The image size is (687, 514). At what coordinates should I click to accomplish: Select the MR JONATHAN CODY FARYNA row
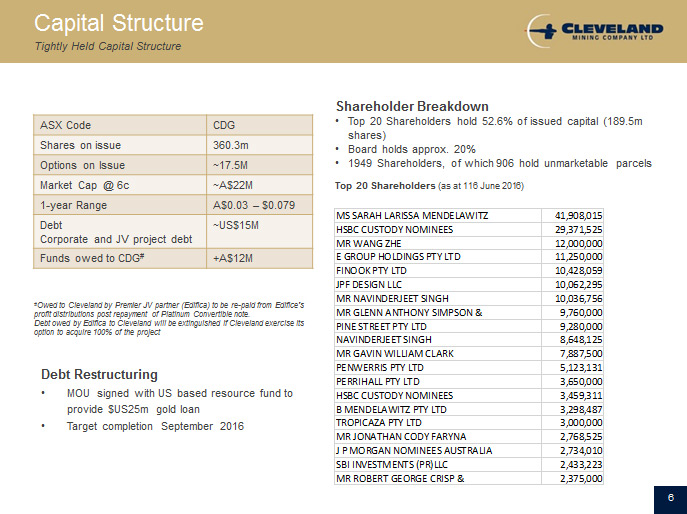(x=469, y=437)
